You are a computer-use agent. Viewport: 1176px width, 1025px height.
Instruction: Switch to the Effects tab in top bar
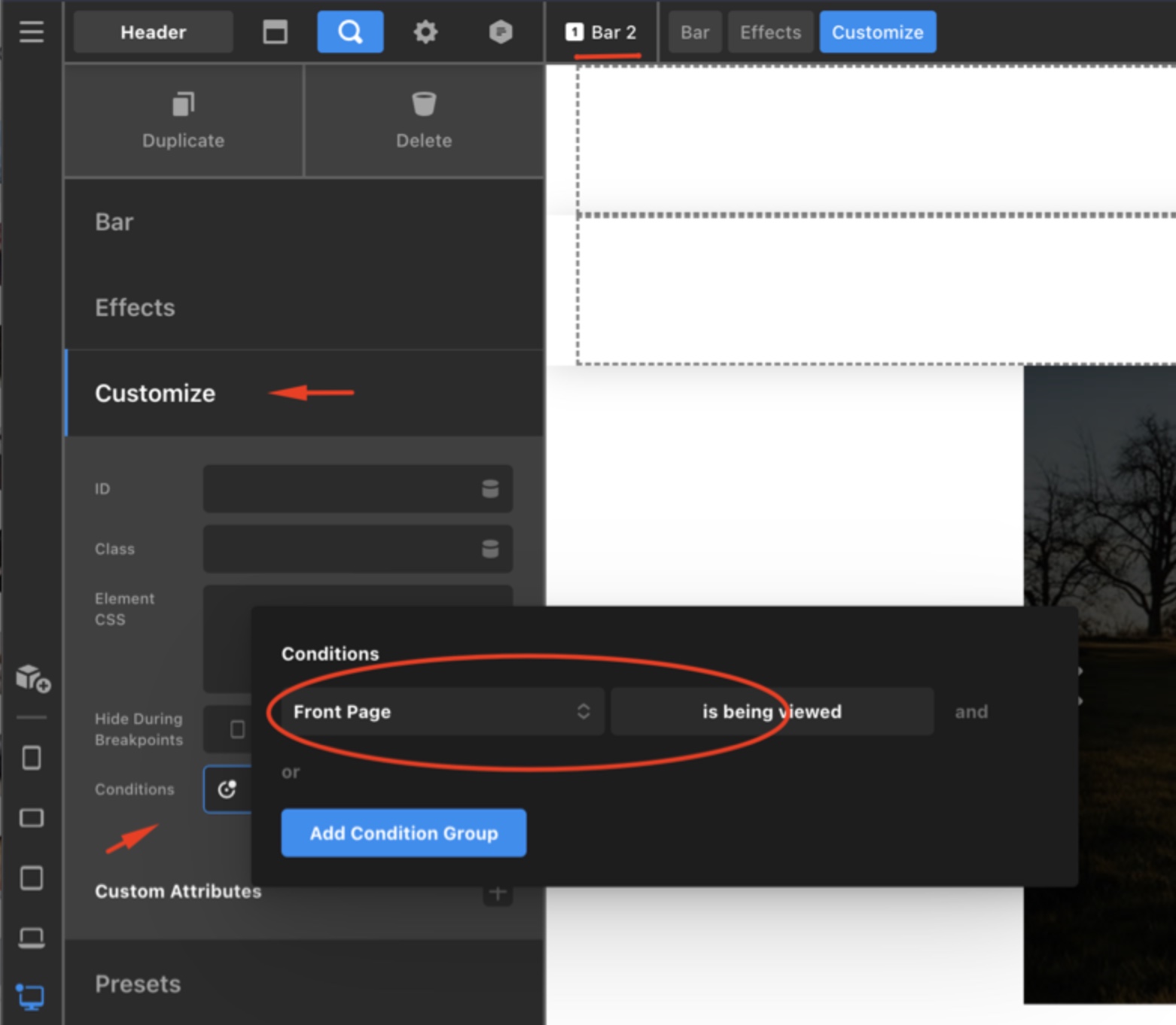770,32
